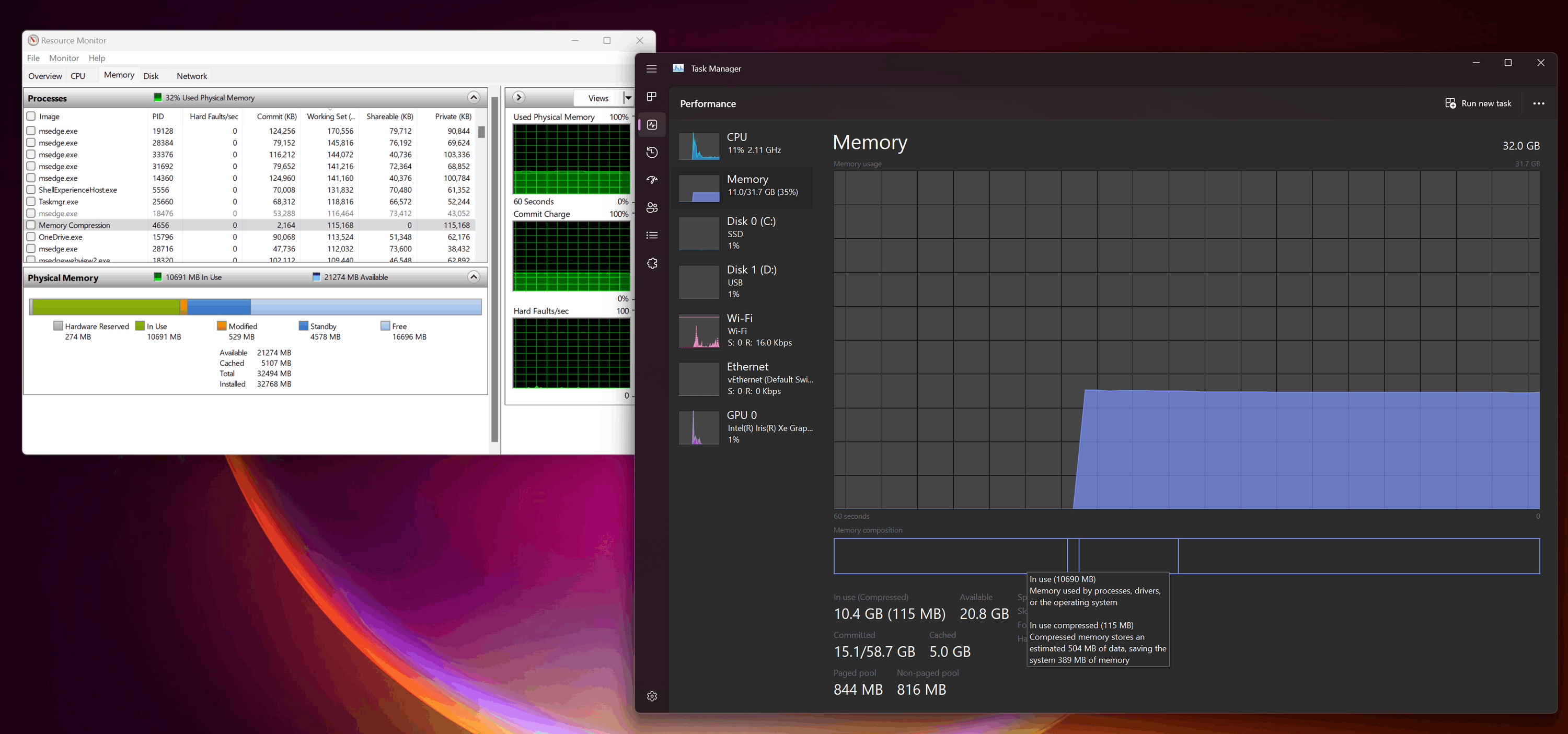1568x734 pixels.
Task: Sort by Working Set (KB) column
Action: [x=330, y=116]
